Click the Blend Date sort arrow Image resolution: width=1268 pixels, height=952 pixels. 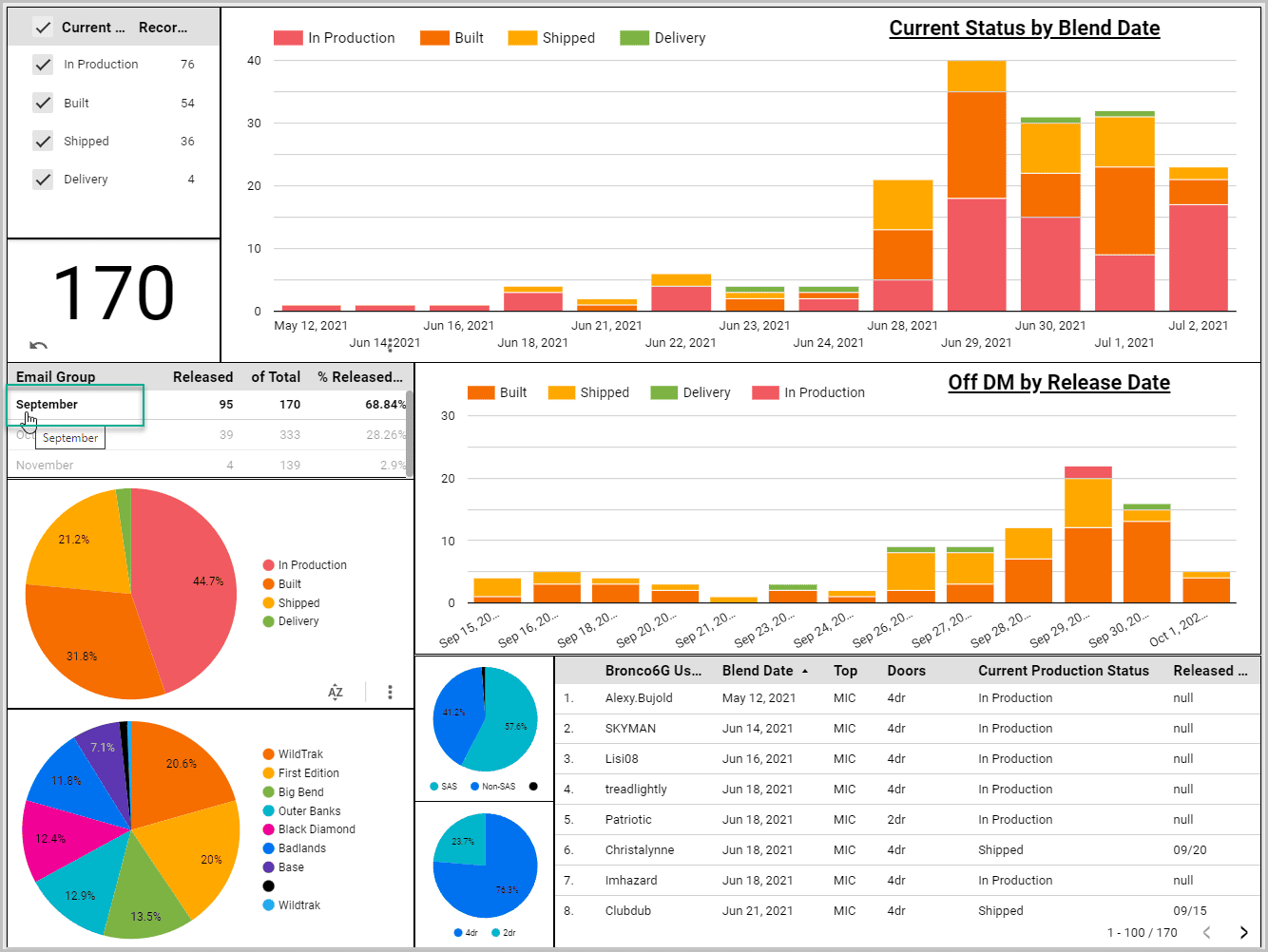pyautogui.click(x=805, y=671)
